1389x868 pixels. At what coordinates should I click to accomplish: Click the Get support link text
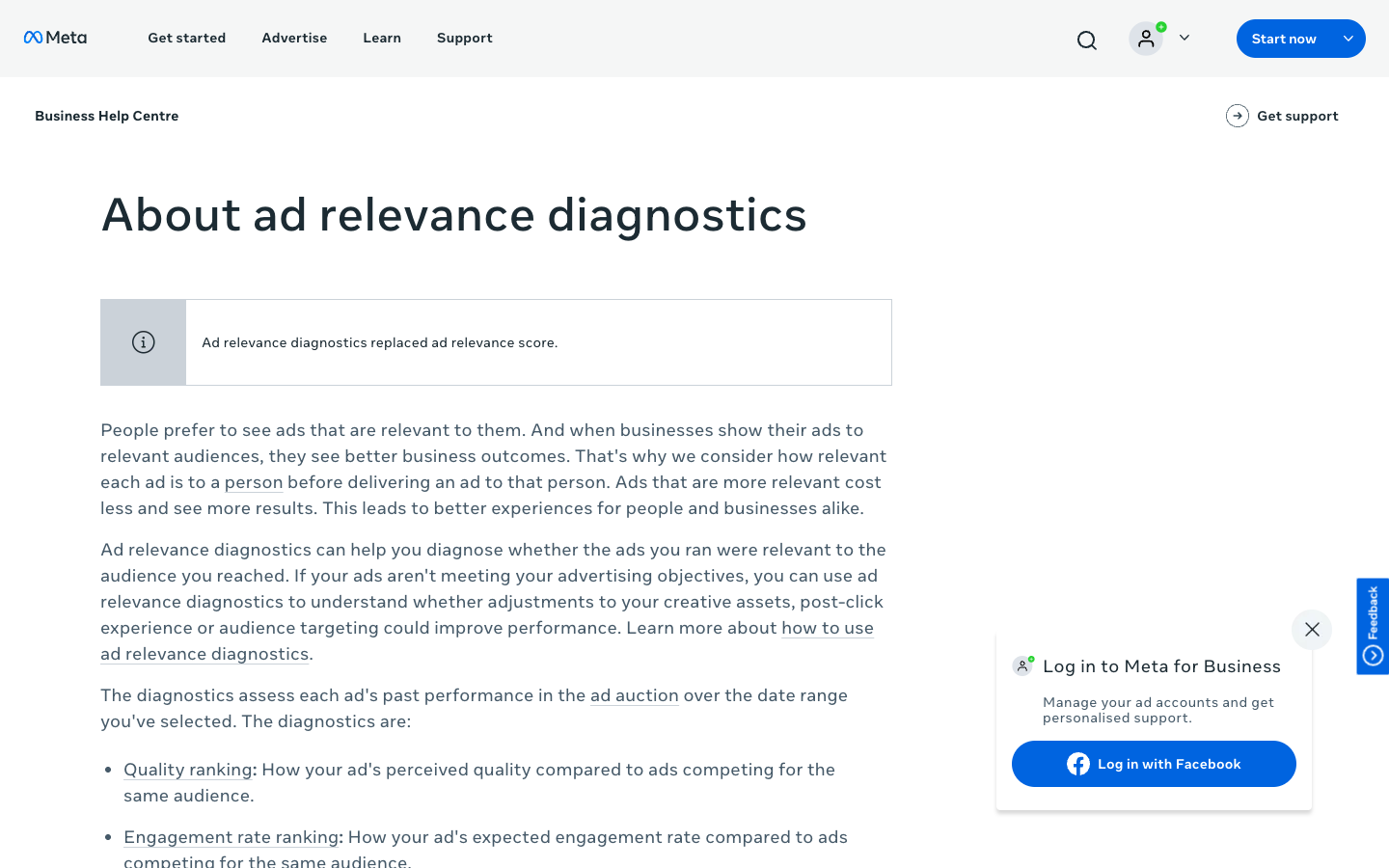click(x=1297, y=116)
